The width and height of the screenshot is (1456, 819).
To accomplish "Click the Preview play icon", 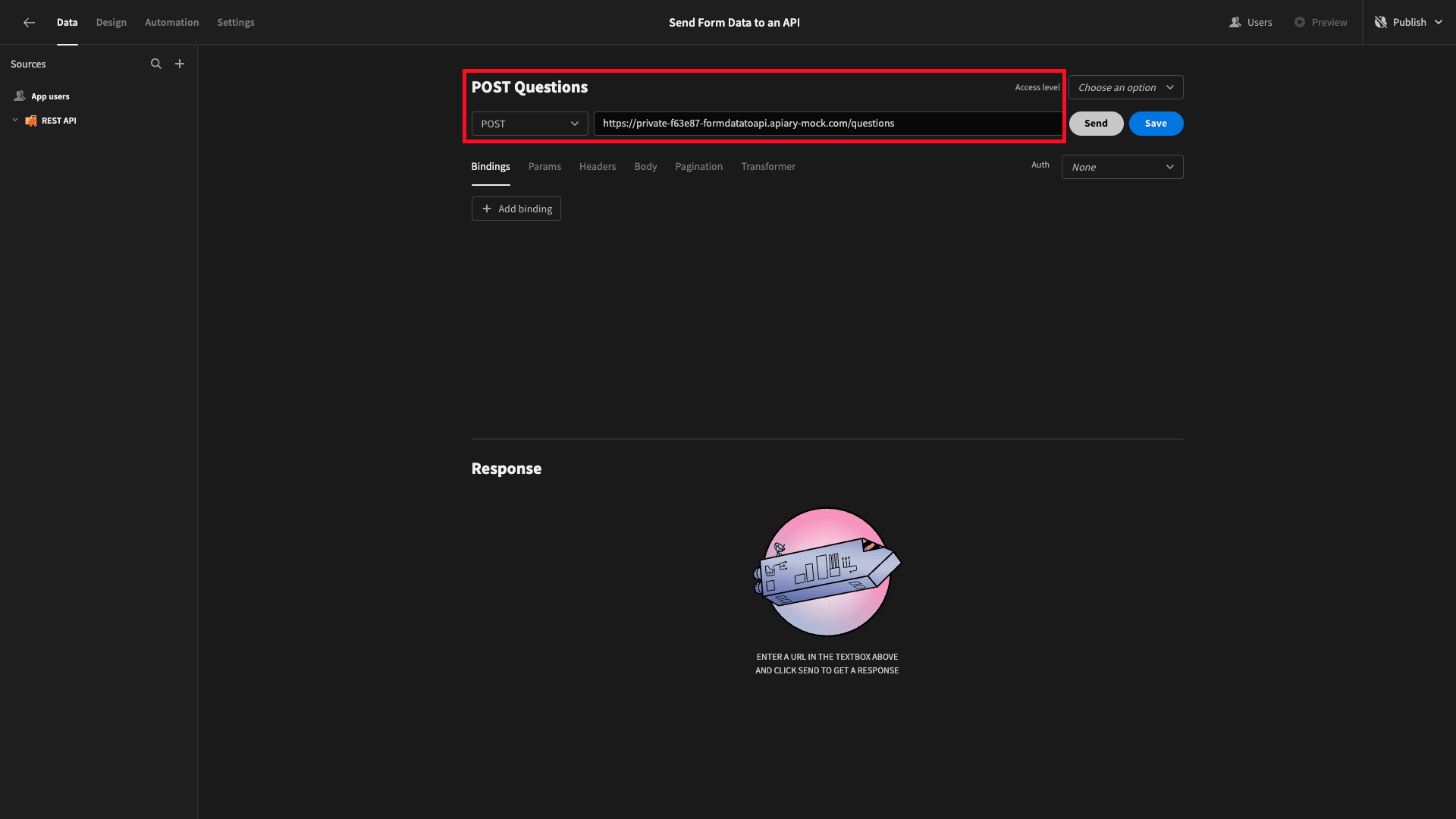I will (x=1300, y=23).
